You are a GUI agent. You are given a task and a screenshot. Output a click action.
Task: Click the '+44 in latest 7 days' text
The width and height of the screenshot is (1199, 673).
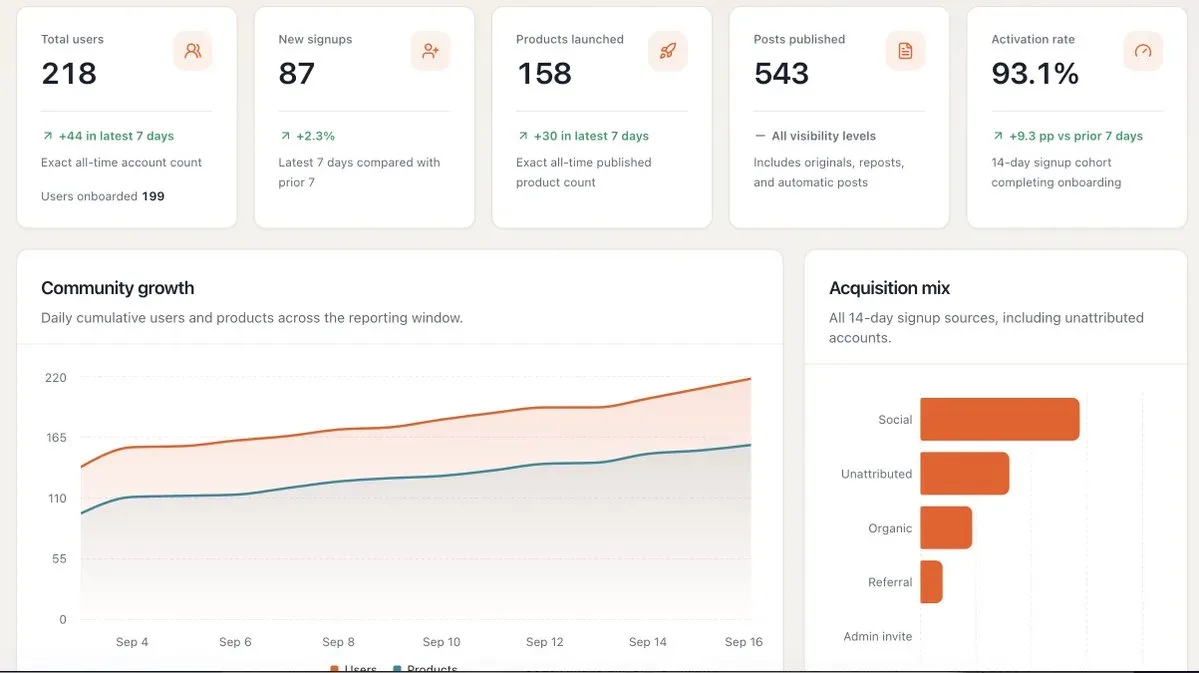(x=116, y=135)
